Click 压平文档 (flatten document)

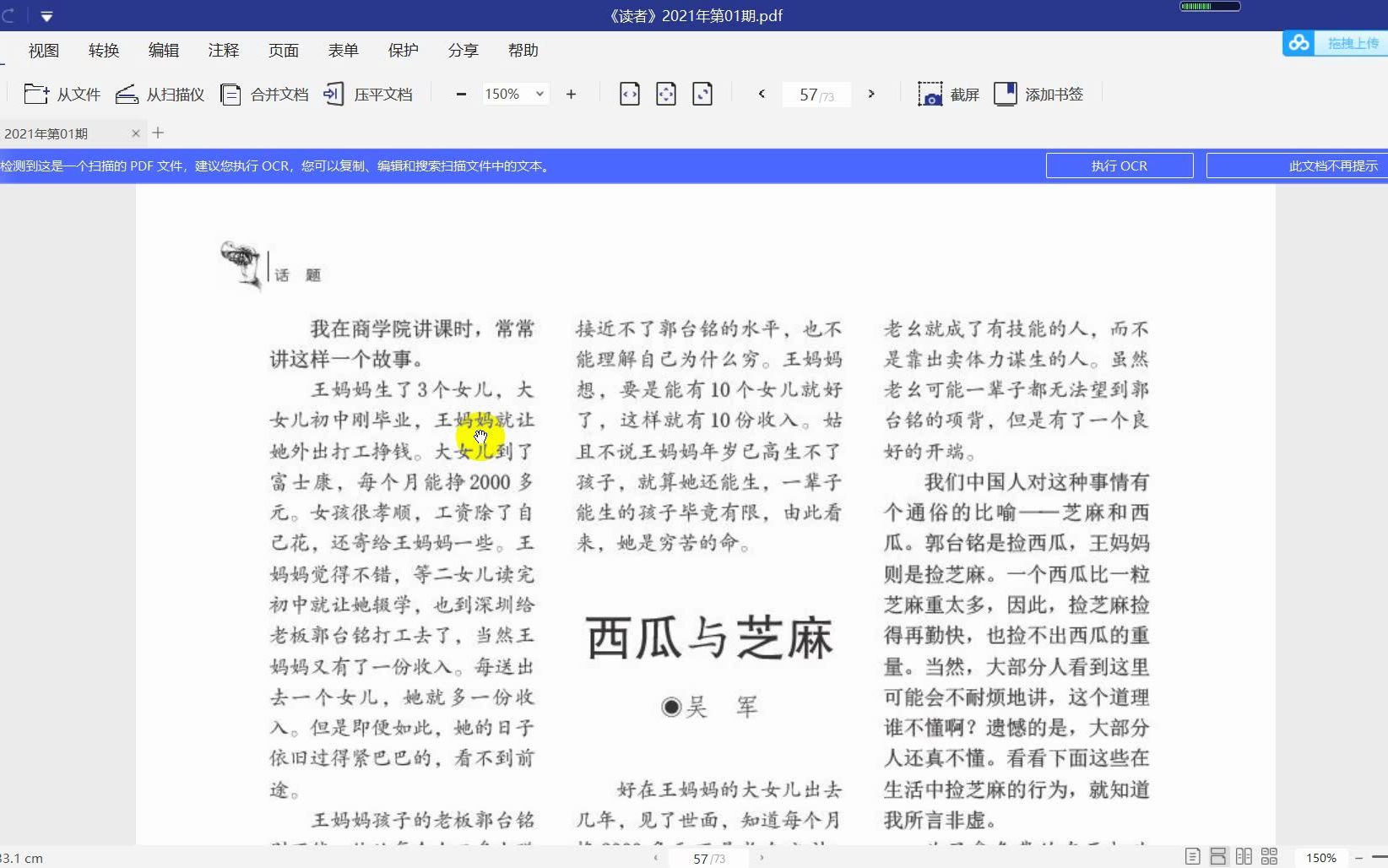click(x=367, y=94)
